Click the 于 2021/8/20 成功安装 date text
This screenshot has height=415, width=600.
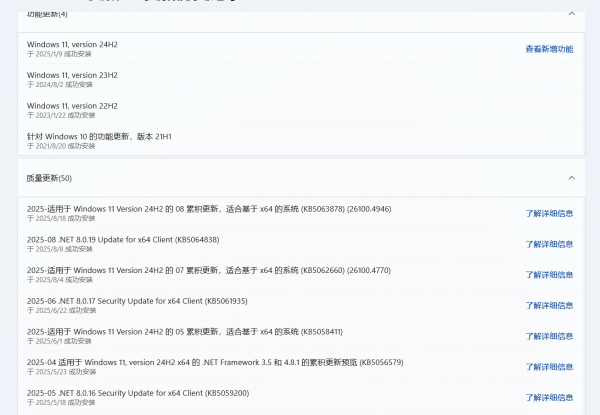tap(61, 146)
